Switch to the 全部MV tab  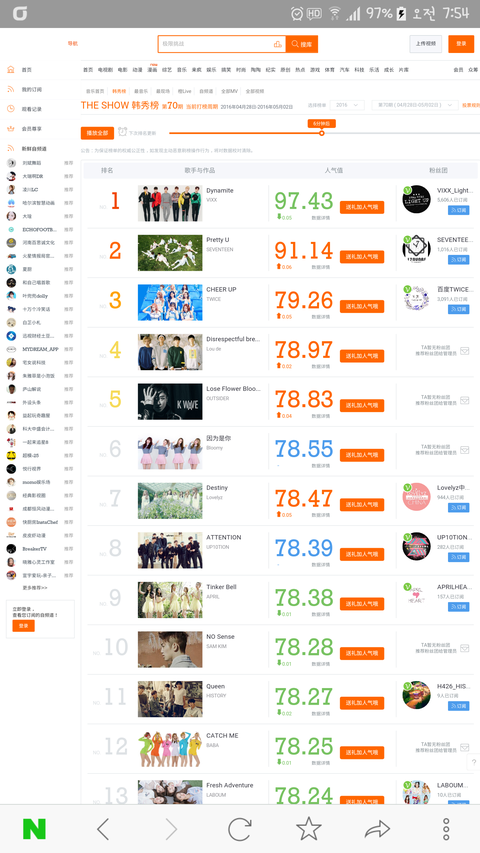point(229,91)
